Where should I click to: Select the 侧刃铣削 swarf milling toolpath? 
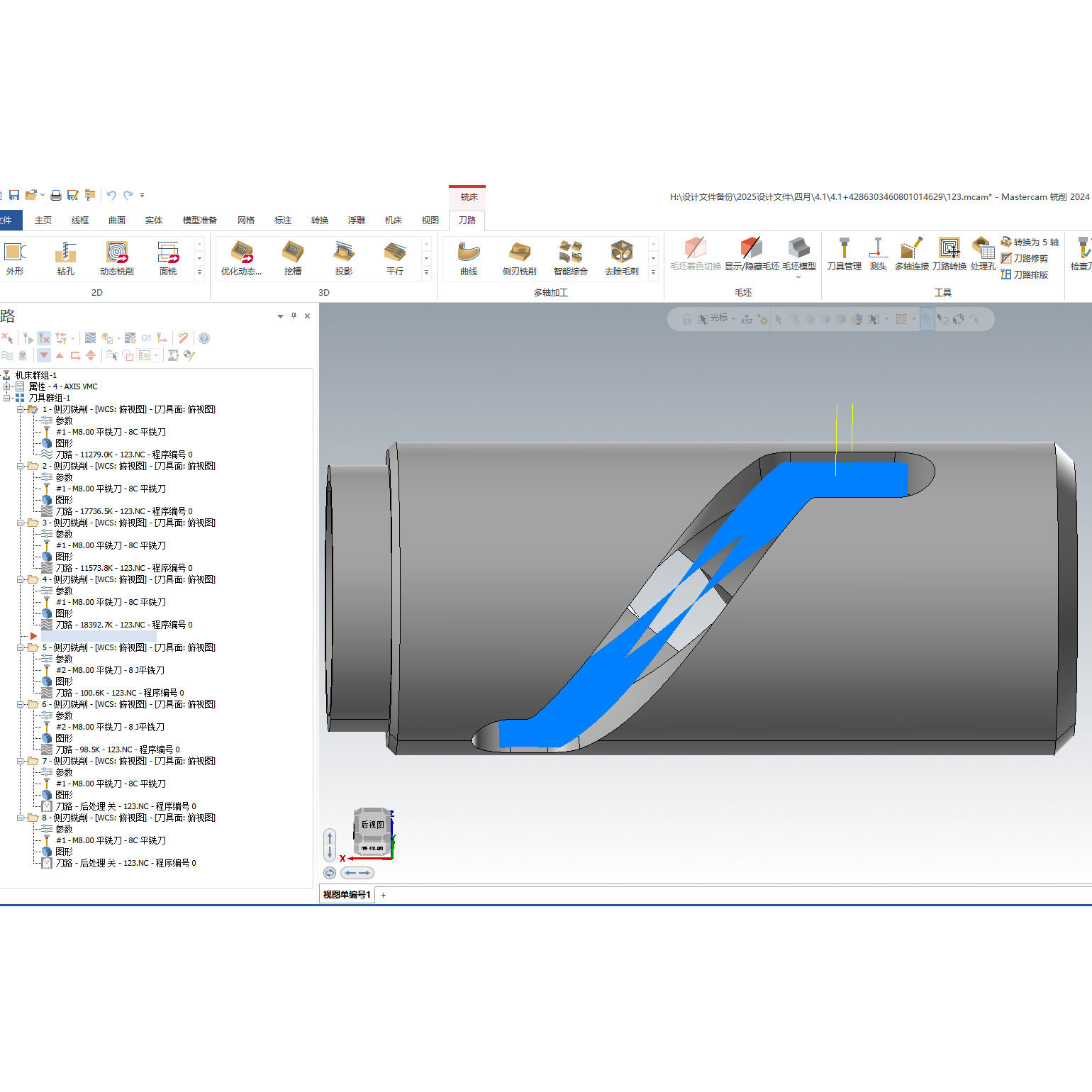[x=520, y=257]
